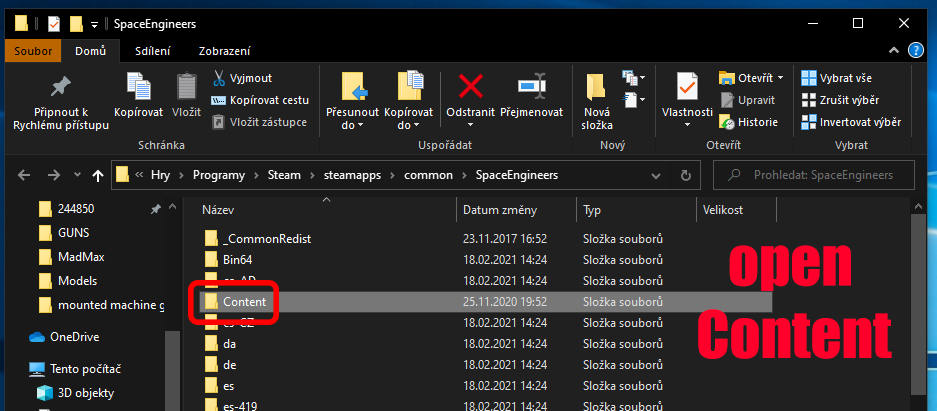Click Programy in the address path
Viewport: 937px width, 411px height.
[219, 175]
